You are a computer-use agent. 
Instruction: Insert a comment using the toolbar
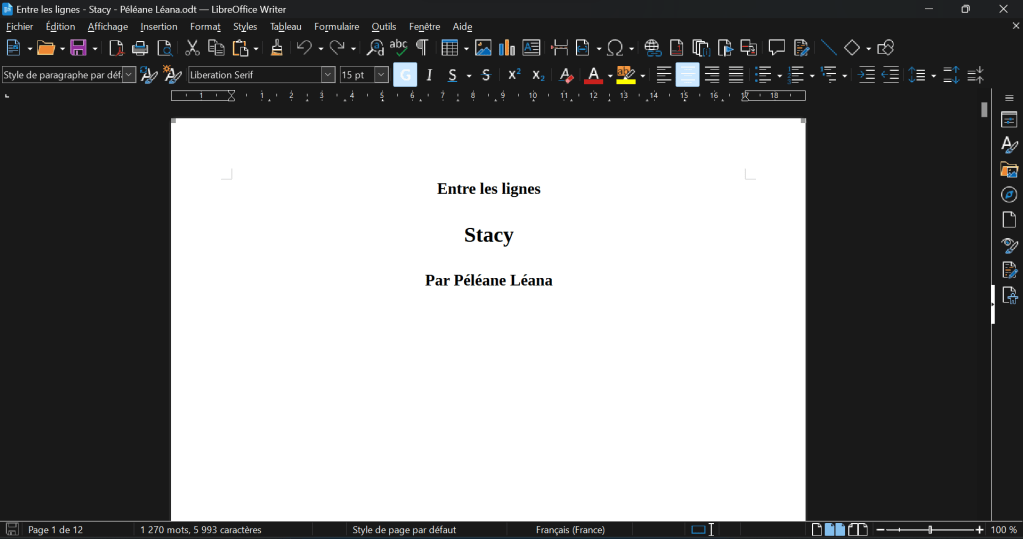pyautogui.click(x=776, y=48)
